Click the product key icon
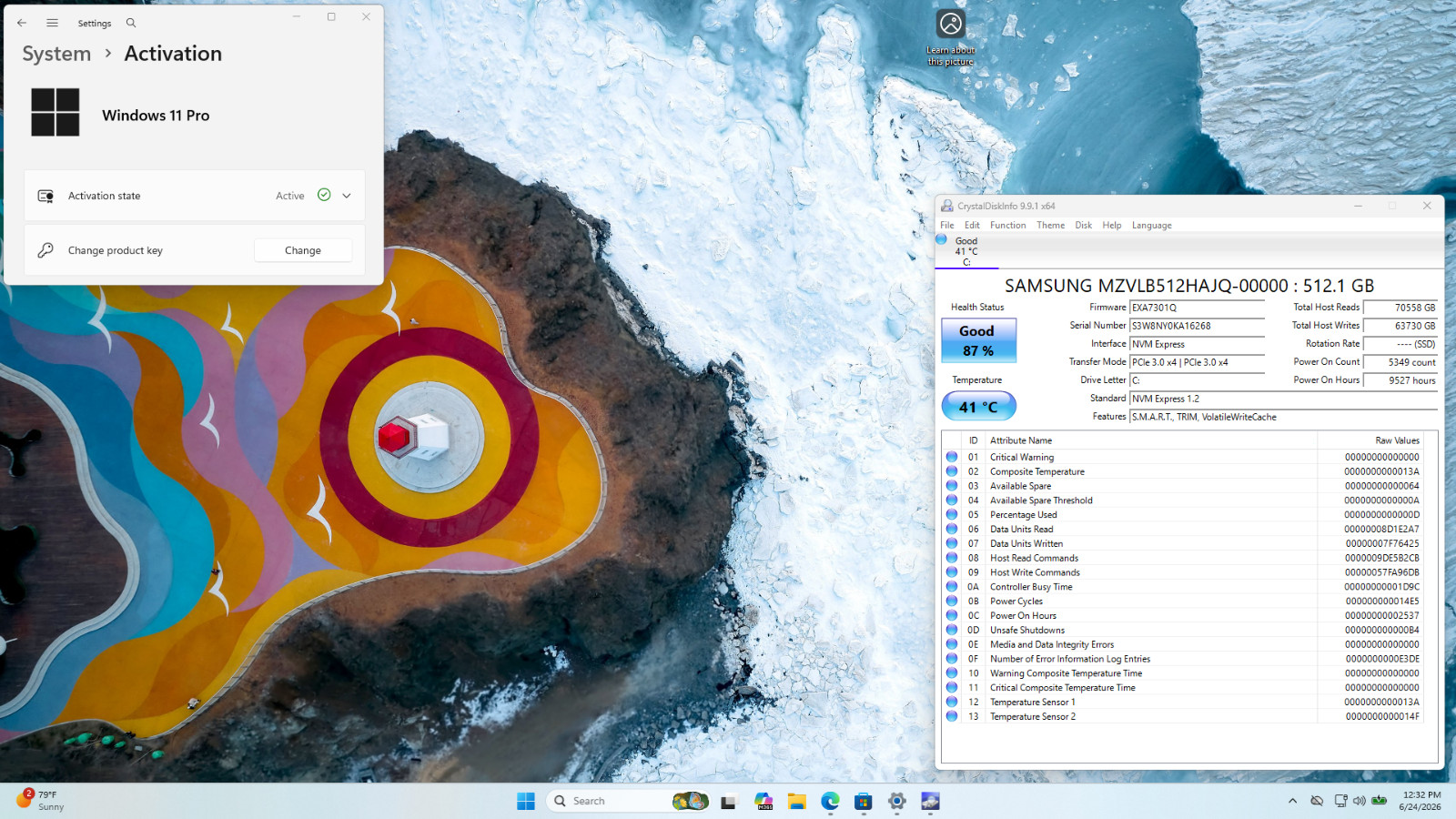This screenshot has height=819, width=1456. pyautogui.click(x=45, y=250)
